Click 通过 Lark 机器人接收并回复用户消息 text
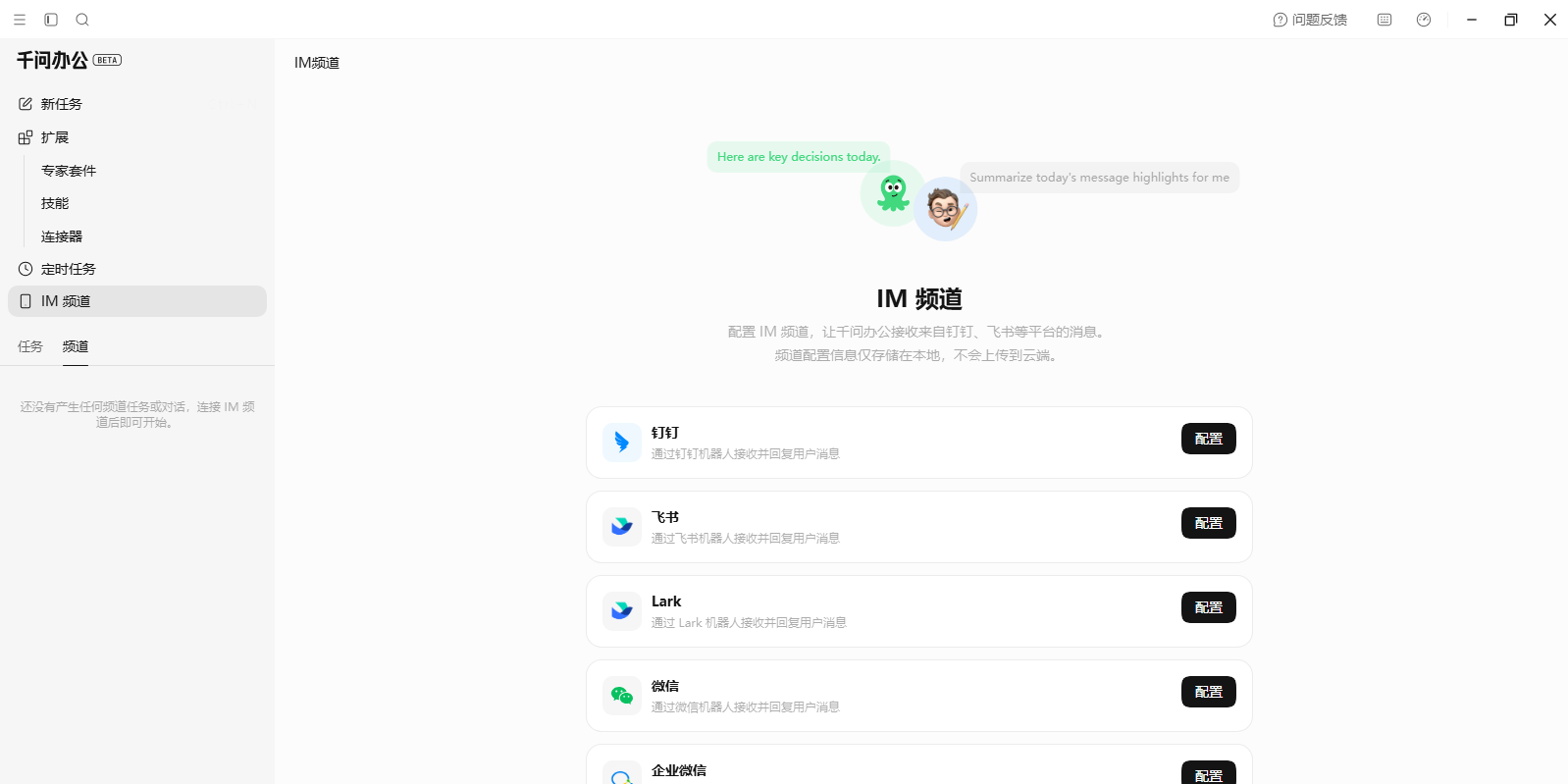Image resolution: width=1568 pixels, height=784 pixels. pyautogui.click(x=749, y=623)
